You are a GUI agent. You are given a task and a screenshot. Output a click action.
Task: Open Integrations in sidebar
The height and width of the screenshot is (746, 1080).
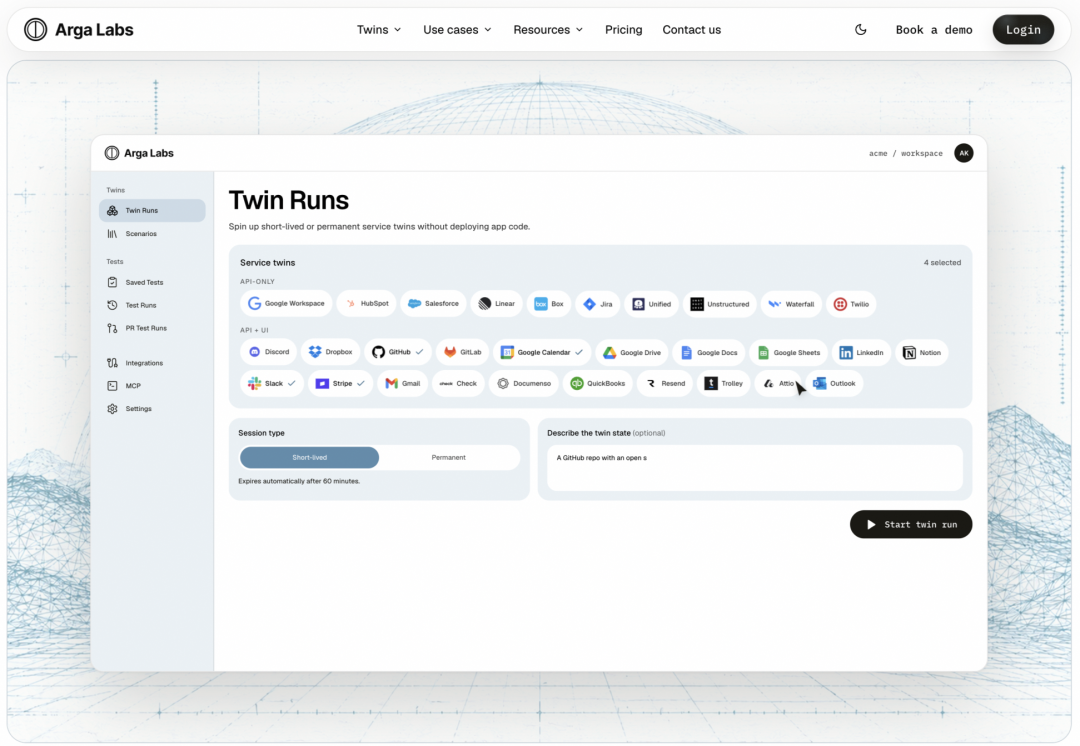pos(152,363)
